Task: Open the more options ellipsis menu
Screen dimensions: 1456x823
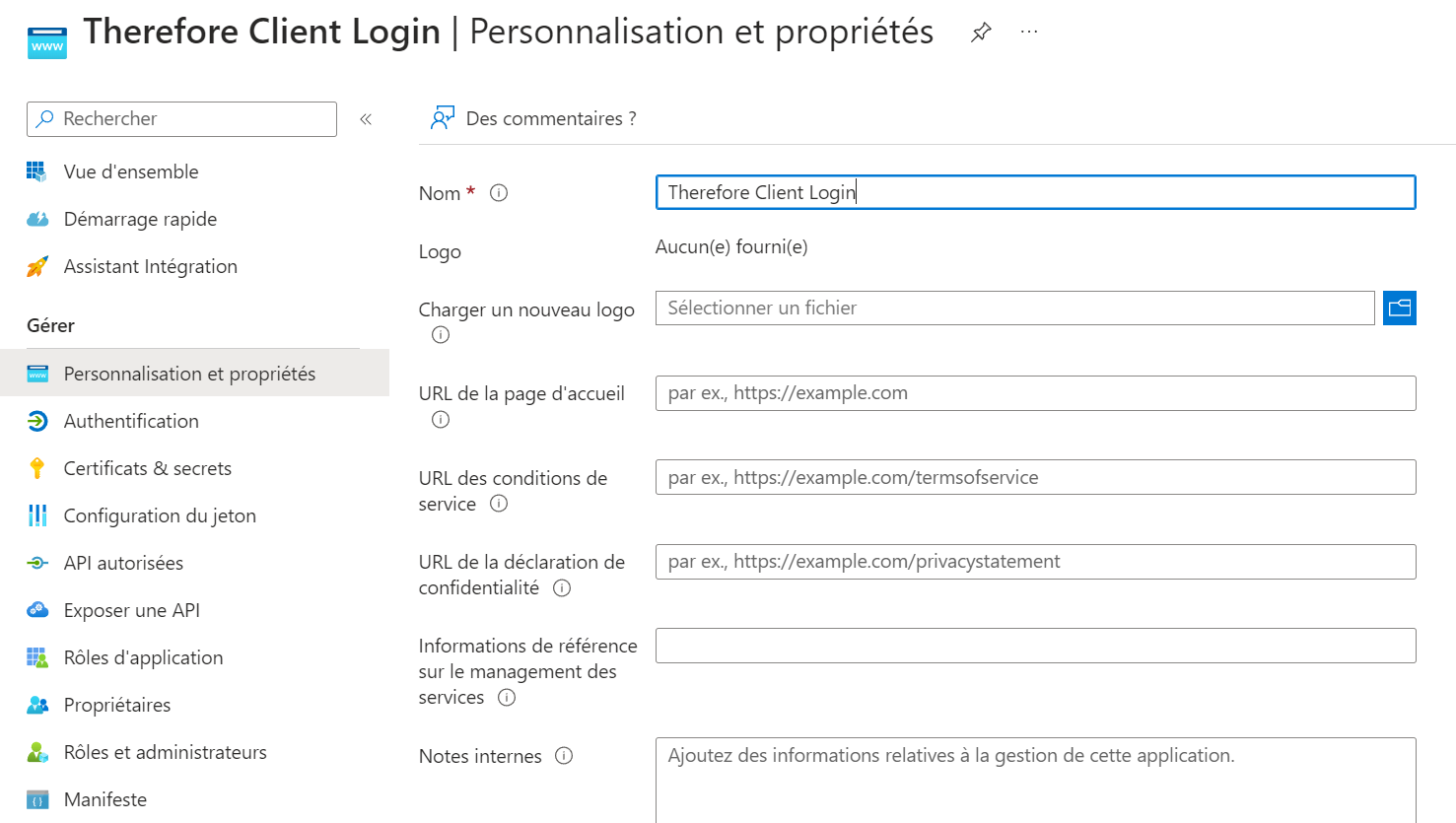Action: point(1029,33)
